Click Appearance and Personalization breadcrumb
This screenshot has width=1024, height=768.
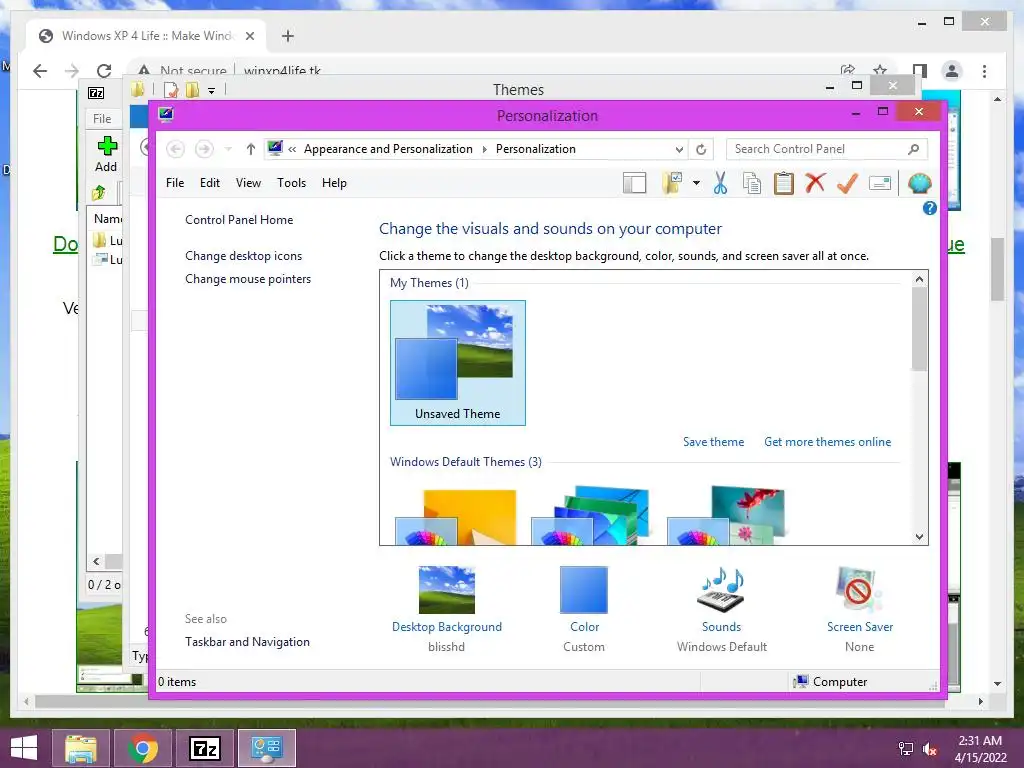(x=388, y=150)
